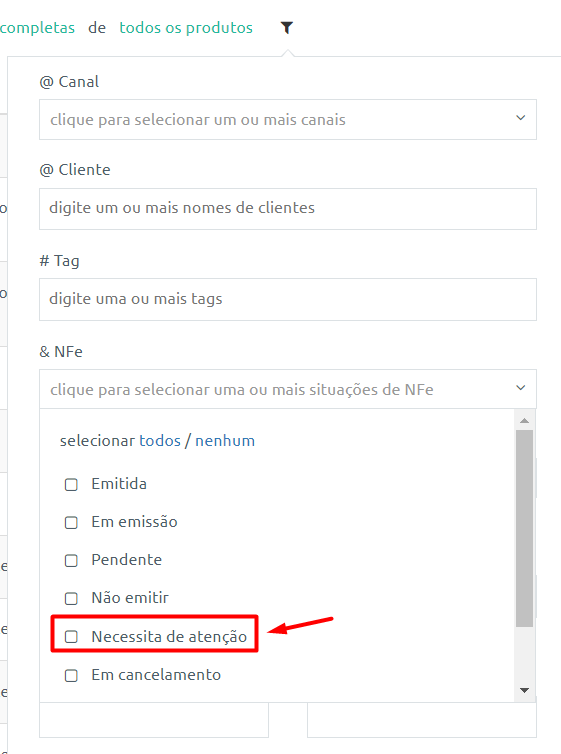Viewport: 561px width, 754px height.
Task: Toggle the Em emissão checkbox
Action: (x=71, y=522)
